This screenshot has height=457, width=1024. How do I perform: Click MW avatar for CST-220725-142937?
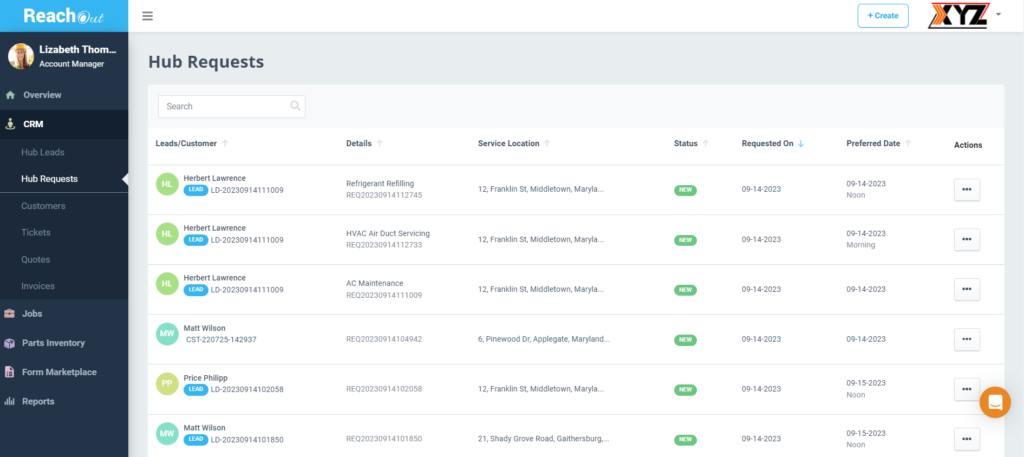tap(167, 334)
